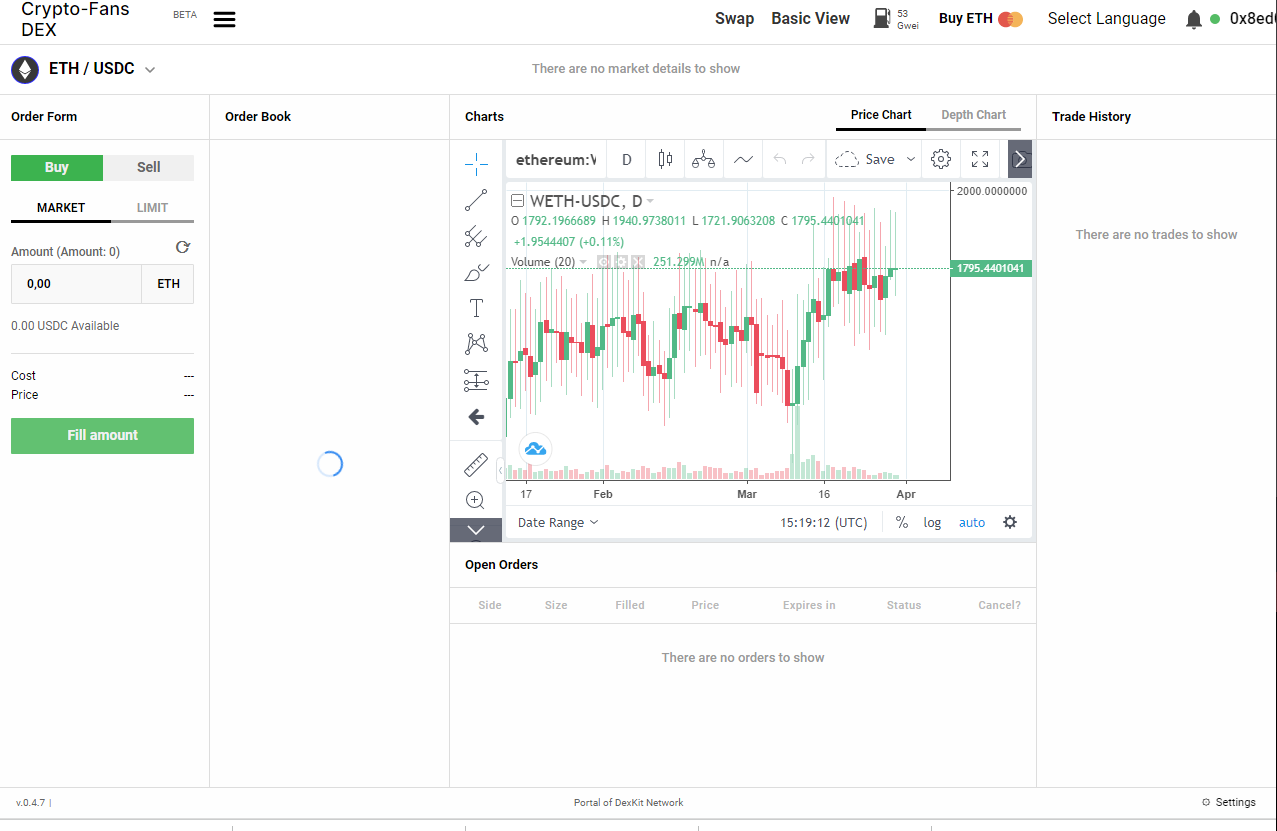The image size is (1277, 831).
Task: Click the gas pump Gwei icon
Action: pos(882,18)
